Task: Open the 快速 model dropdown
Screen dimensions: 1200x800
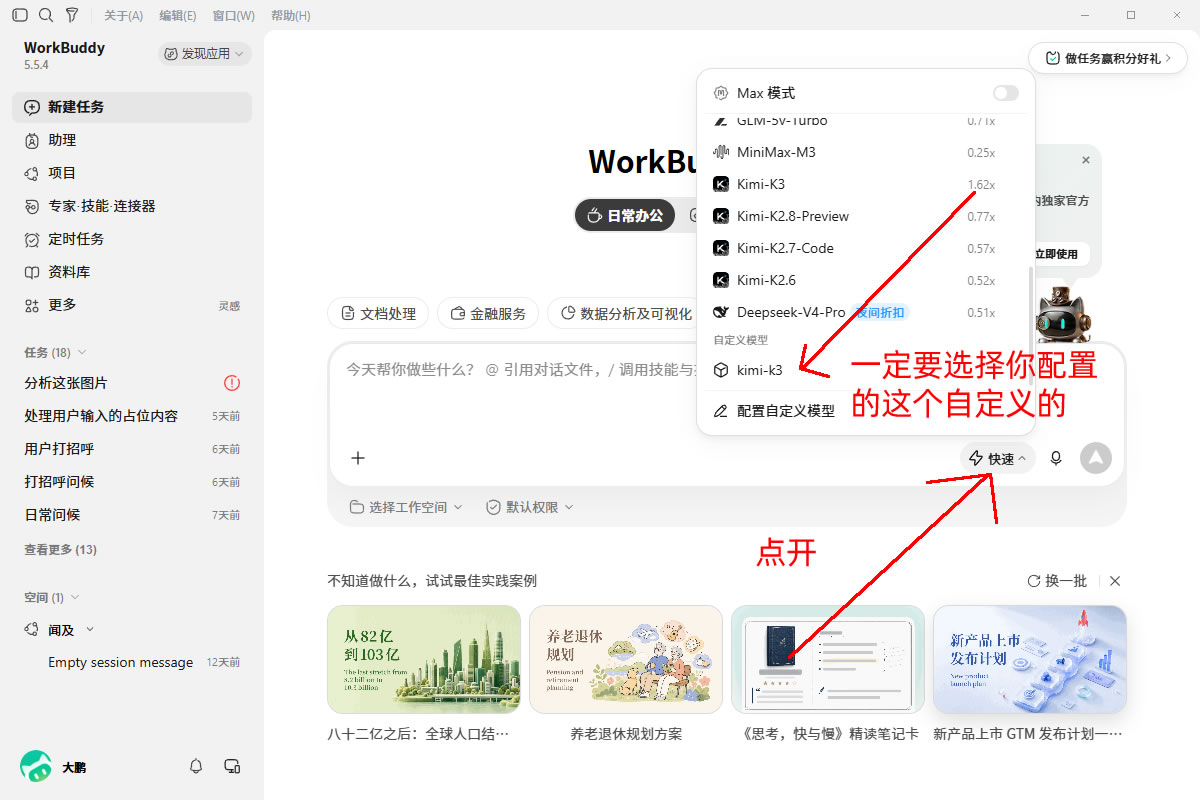Action: point(997,459)
